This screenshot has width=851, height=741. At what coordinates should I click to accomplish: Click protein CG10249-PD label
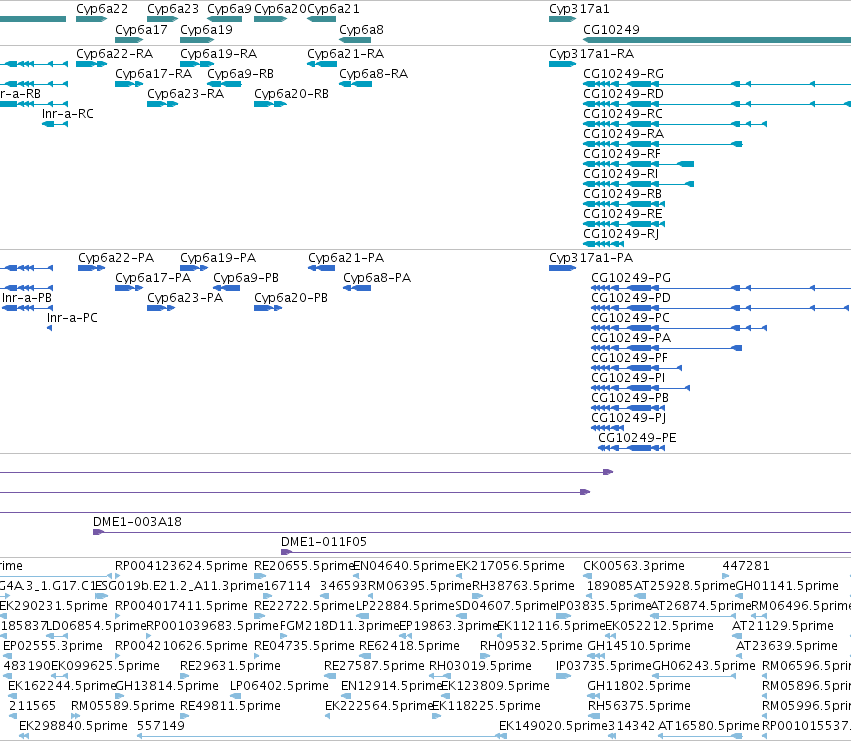[x=631, y=297]
